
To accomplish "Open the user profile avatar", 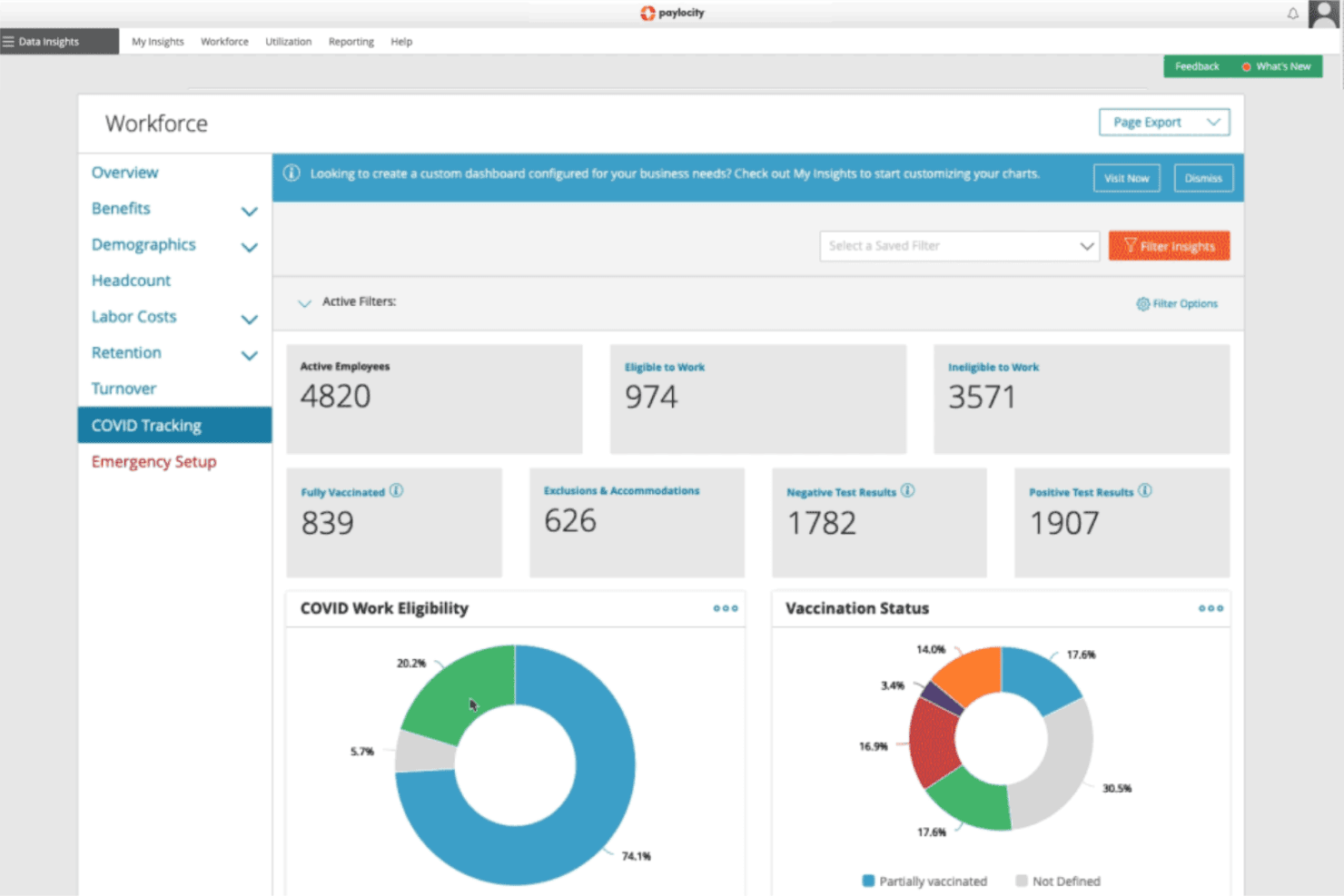I will (x=1323, y=15).
